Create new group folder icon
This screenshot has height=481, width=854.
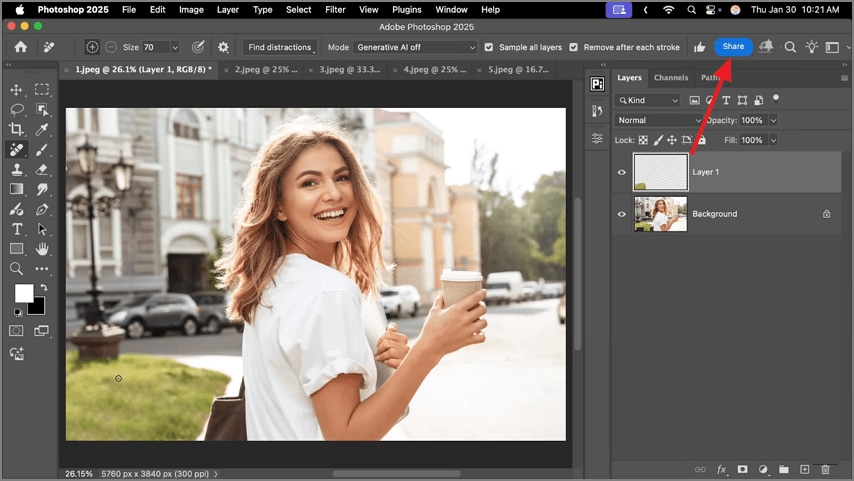(784, 469)
